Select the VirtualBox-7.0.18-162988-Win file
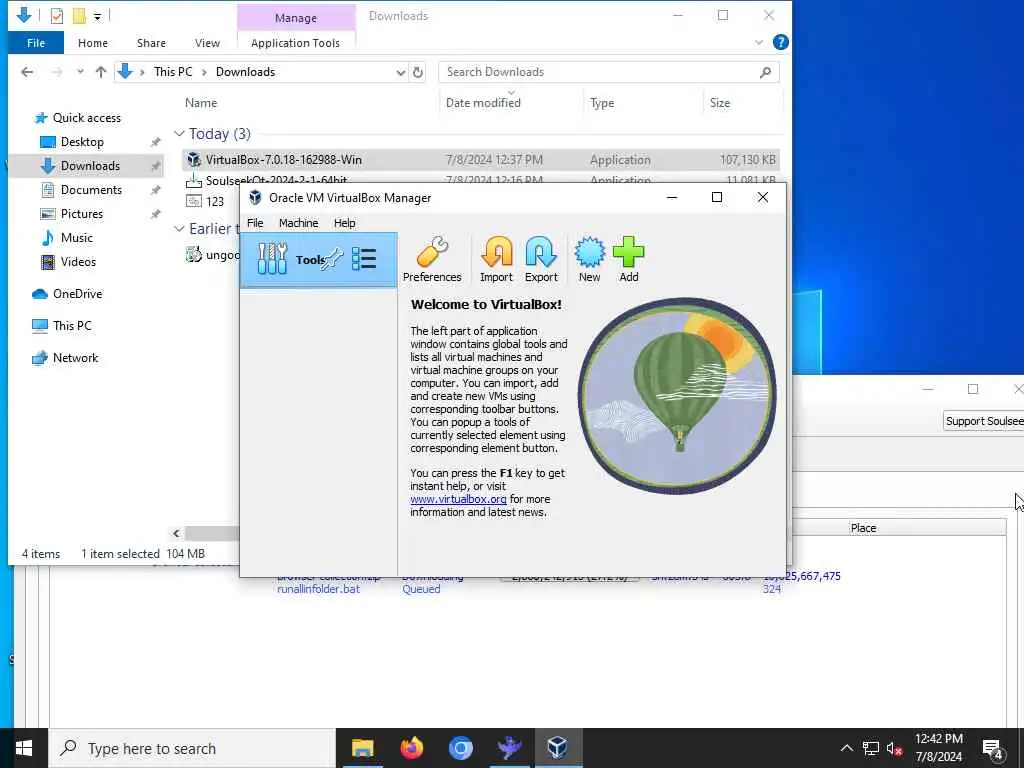This screenshot has width=1024, height=768. [x=481, y=160]
